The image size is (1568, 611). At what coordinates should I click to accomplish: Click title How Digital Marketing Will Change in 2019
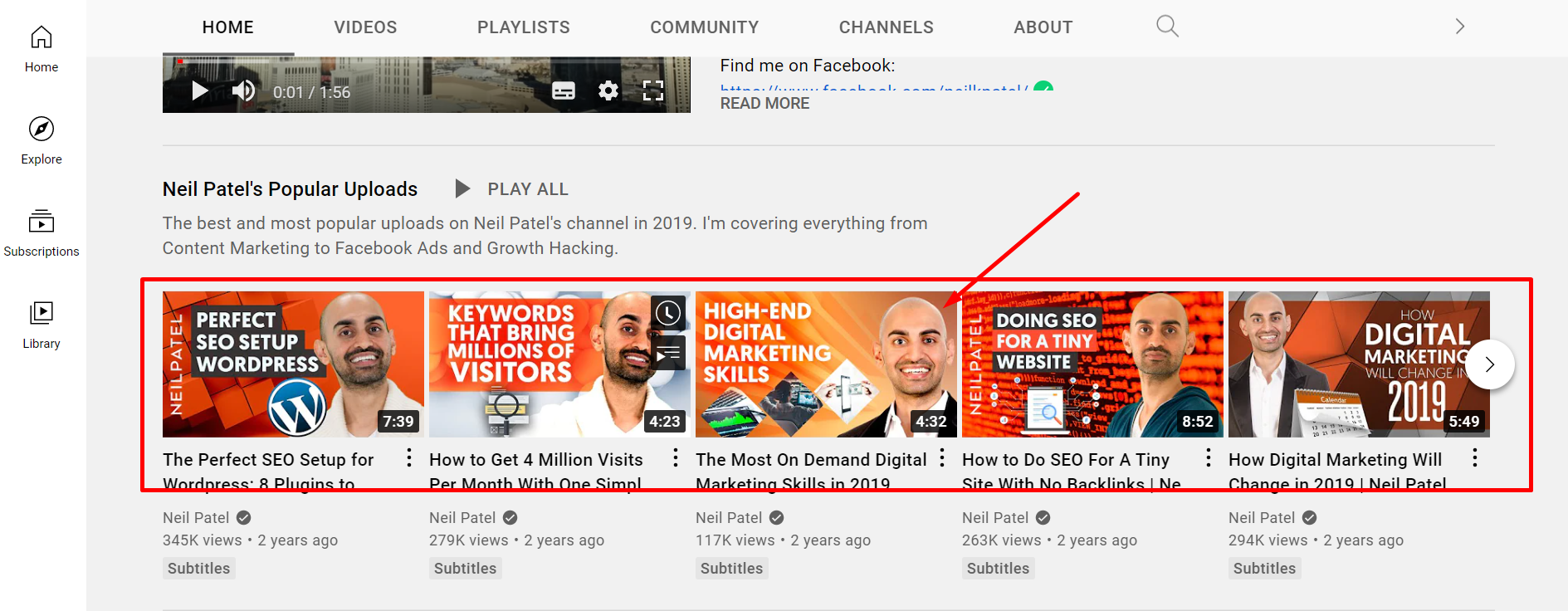(x=1337, y=472)
